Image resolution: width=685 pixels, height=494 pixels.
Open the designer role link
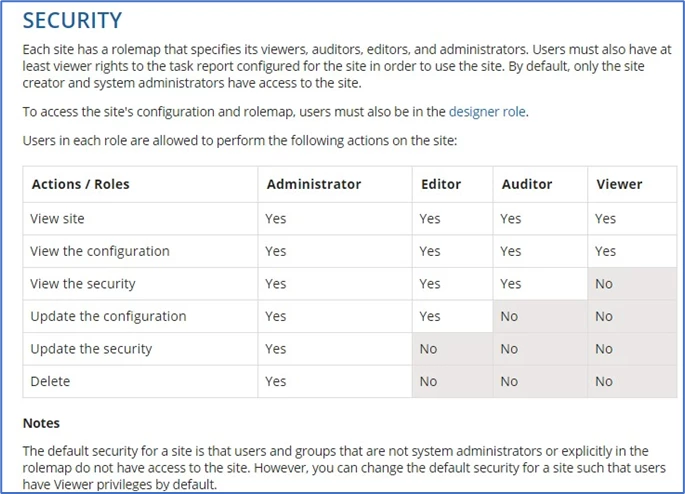487,112
